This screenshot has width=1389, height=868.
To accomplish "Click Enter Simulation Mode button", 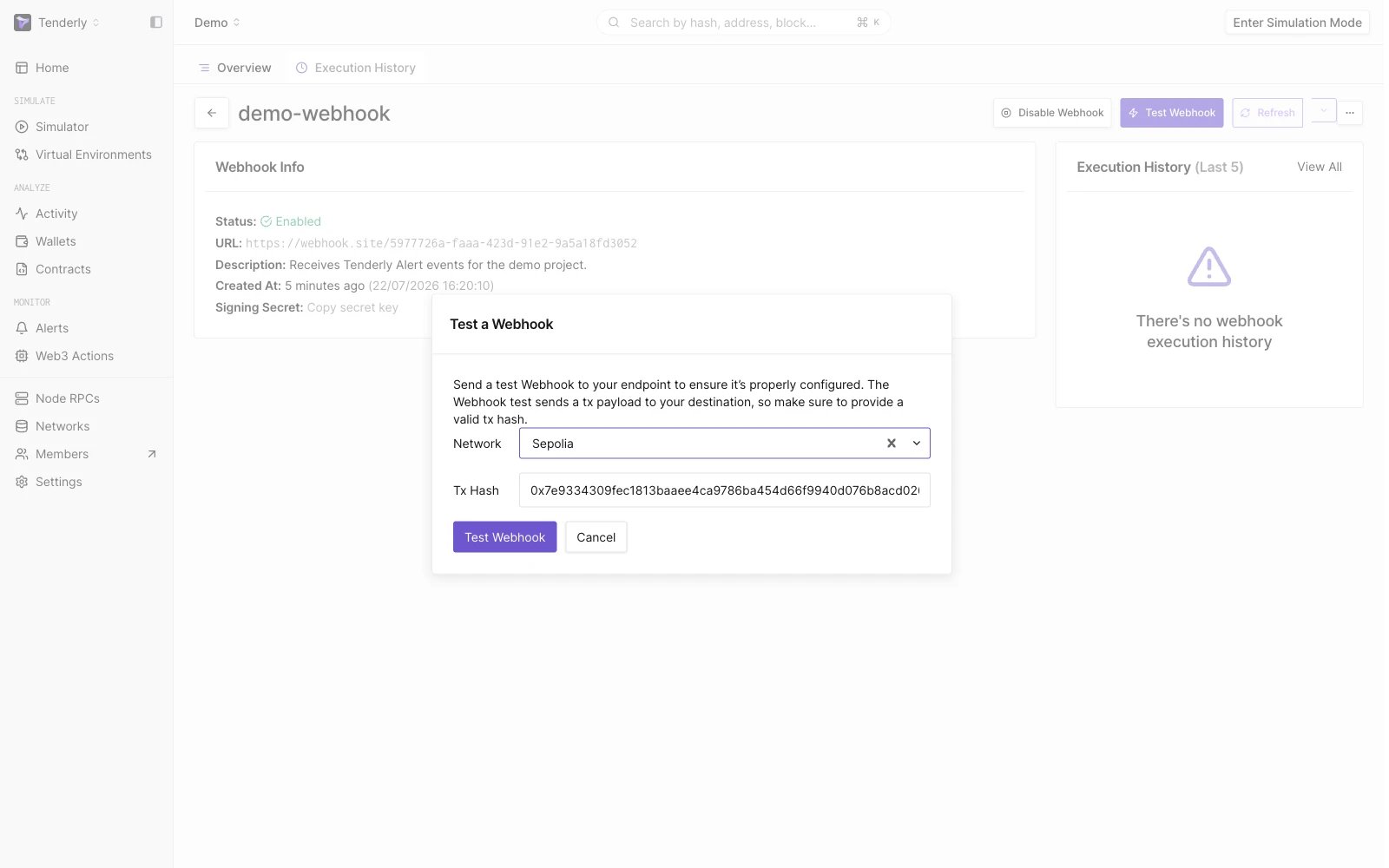I will click(1297, 23).
